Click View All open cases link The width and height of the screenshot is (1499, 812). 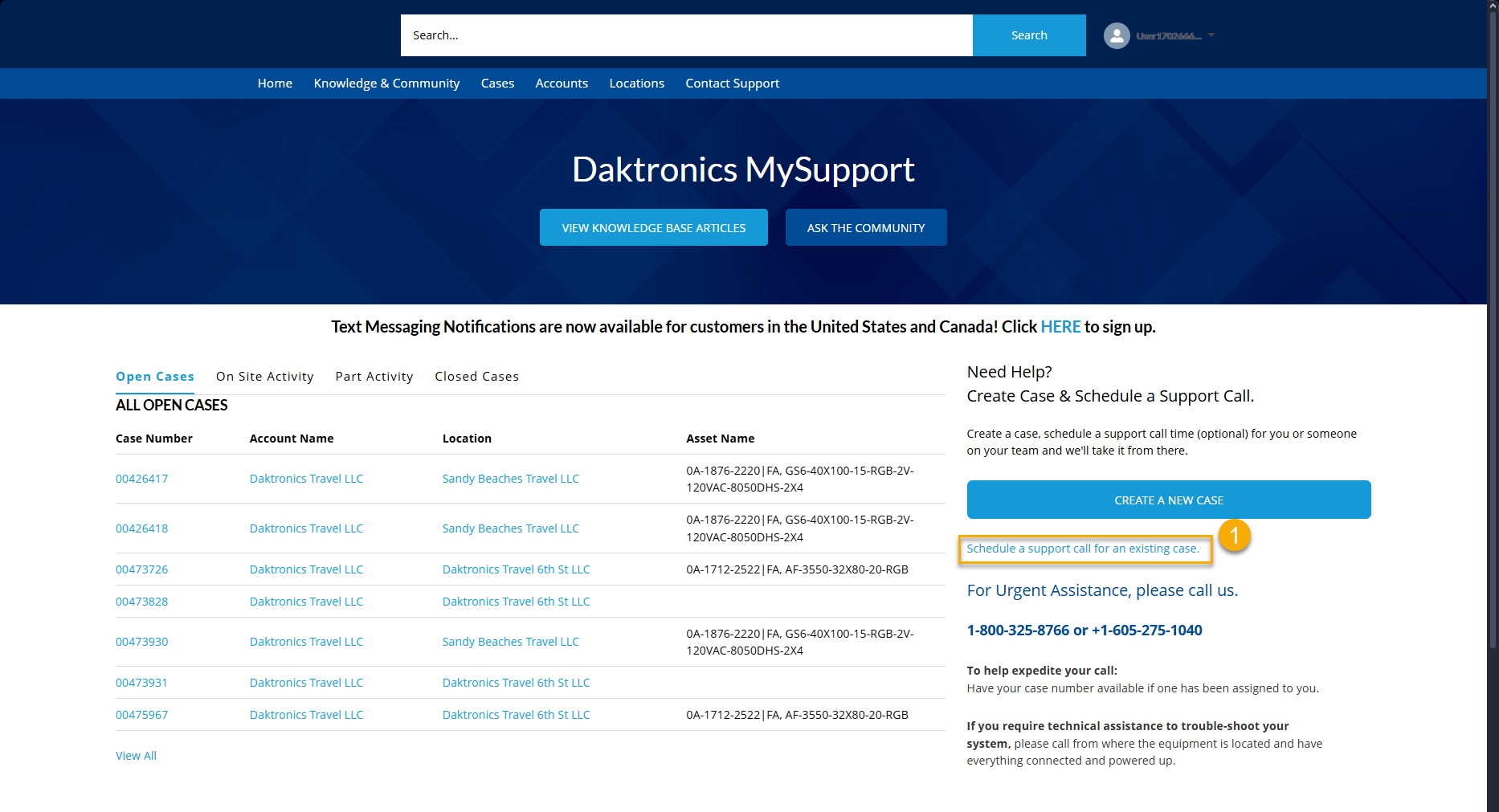(136, 756)
